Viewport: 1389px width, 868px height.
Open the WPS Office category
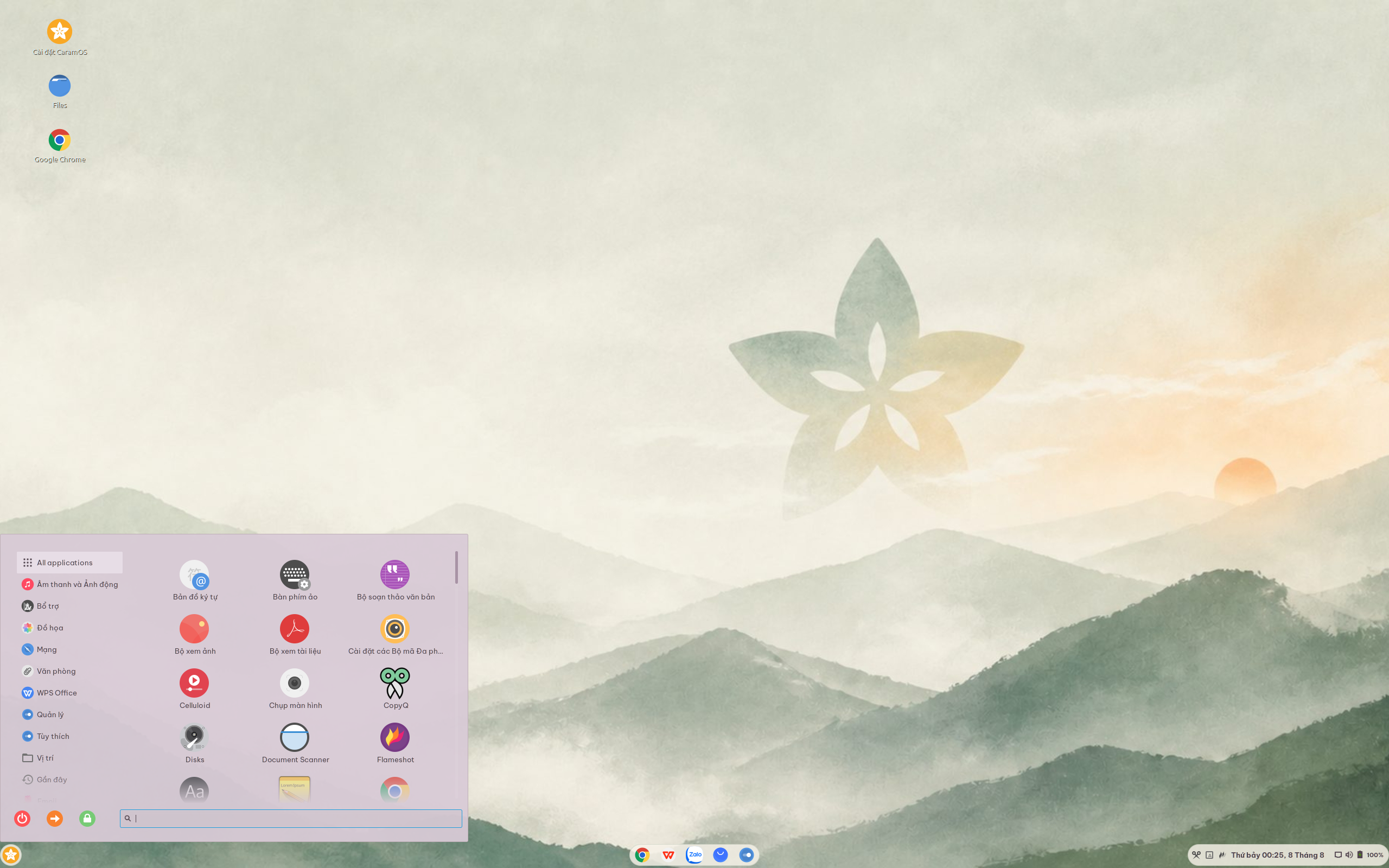69,693
